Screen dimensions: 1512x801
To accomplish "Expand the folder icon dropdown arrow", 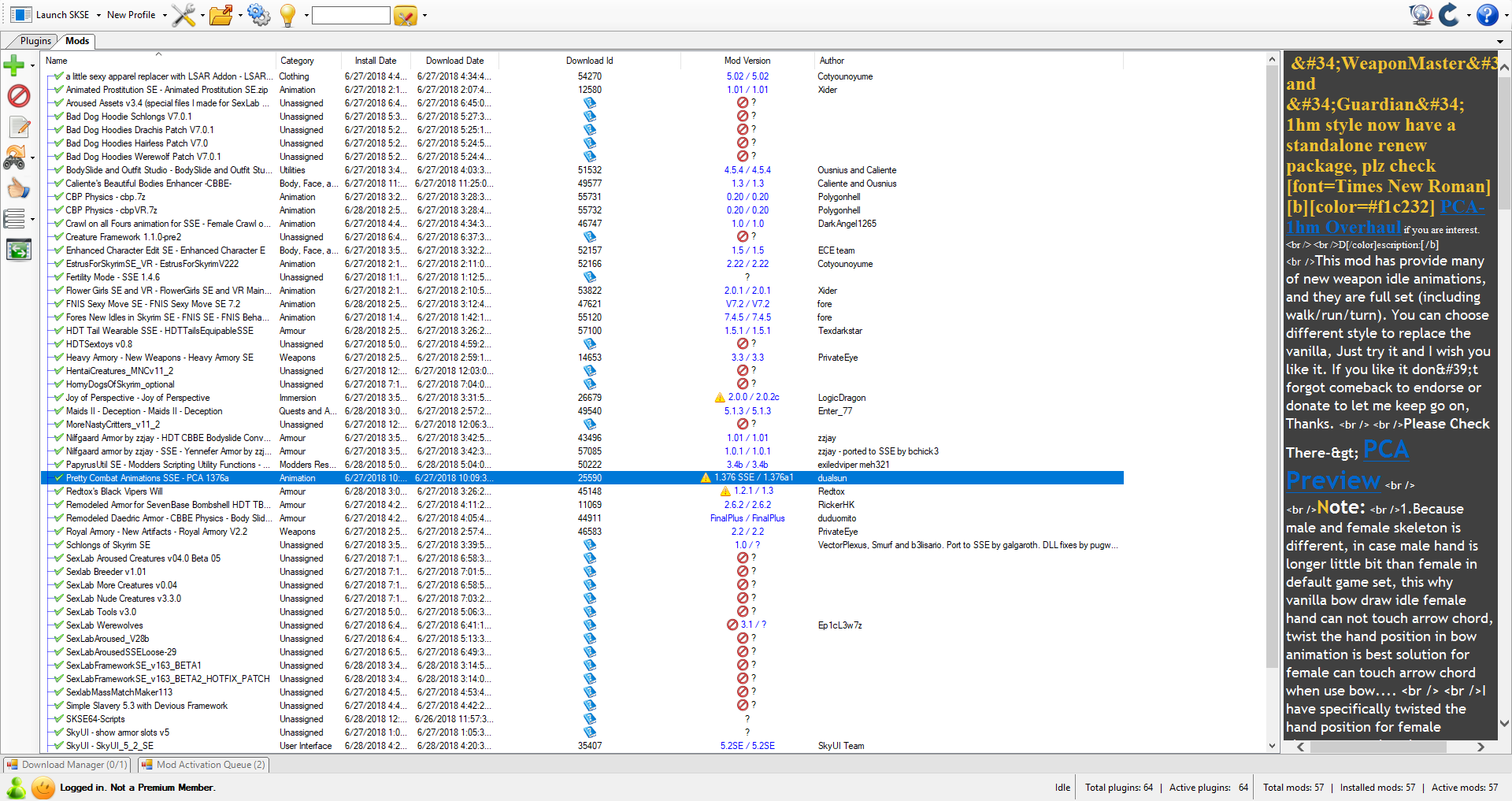I will (240, 15).
